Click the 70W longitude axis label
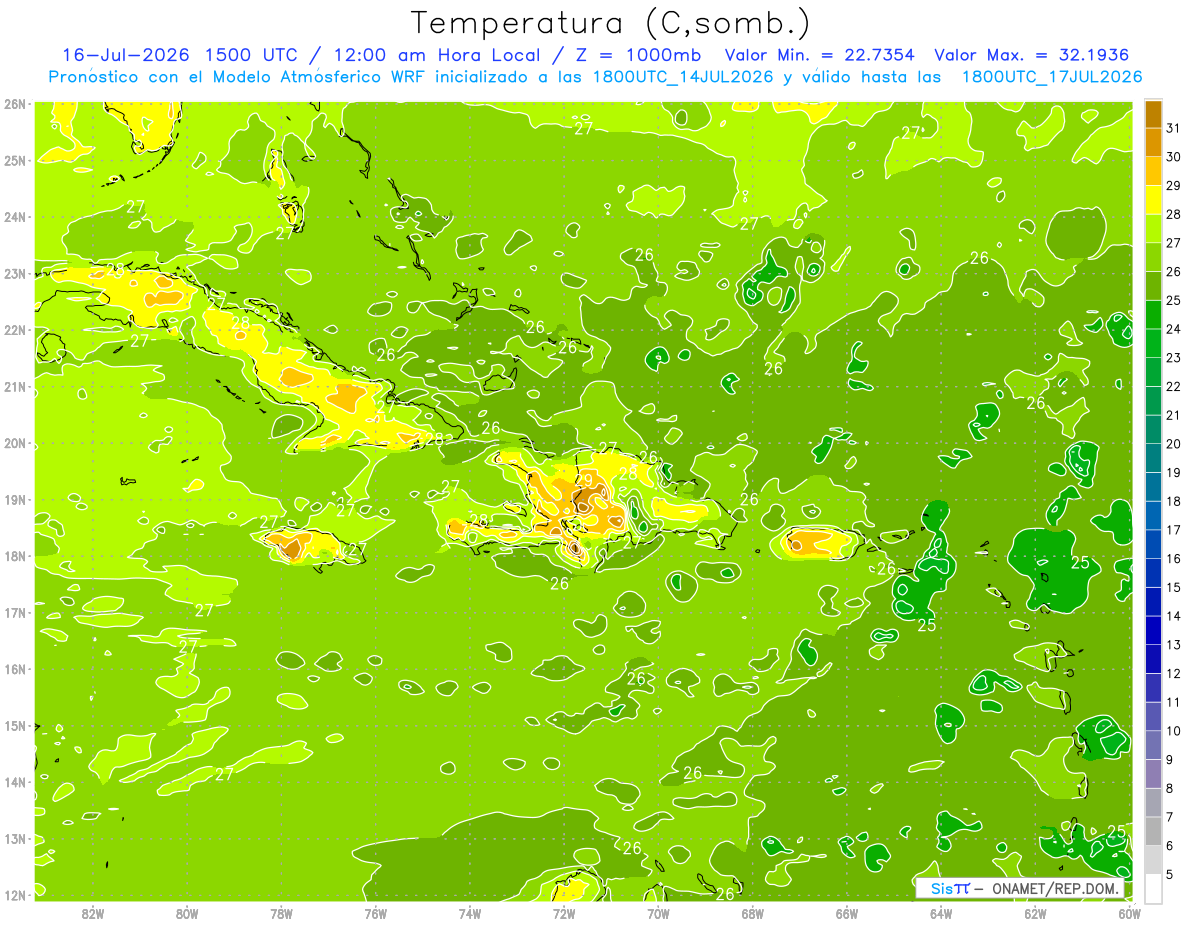Screen dimensions: 1200x927 point(658,913)
